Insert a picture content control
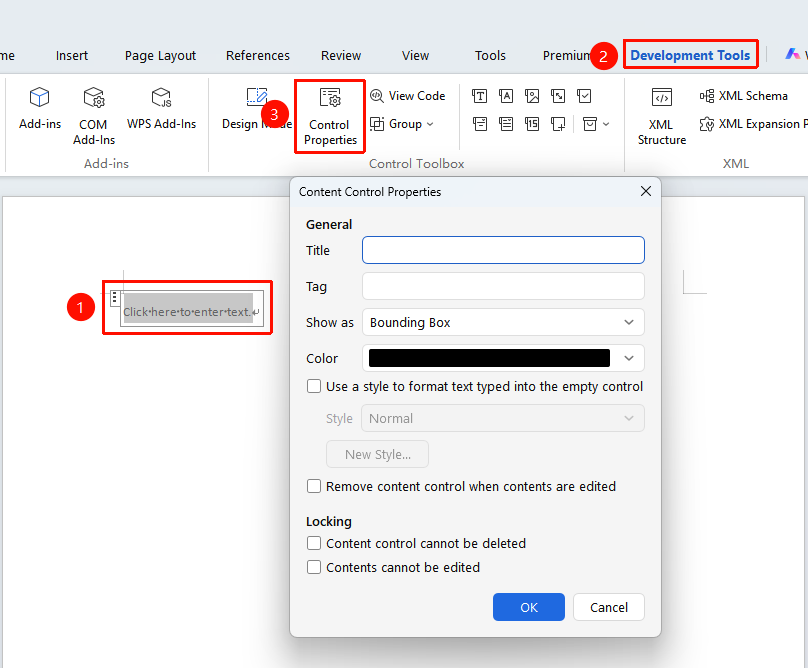 (x=532, y=96)
